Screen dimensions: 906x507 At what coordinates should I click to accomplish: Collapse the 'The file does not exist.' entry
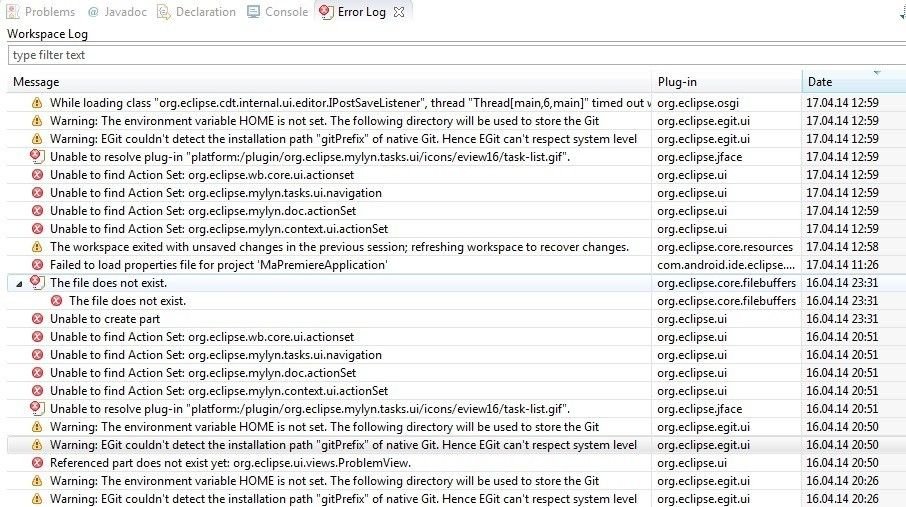(x=19, y=284)
